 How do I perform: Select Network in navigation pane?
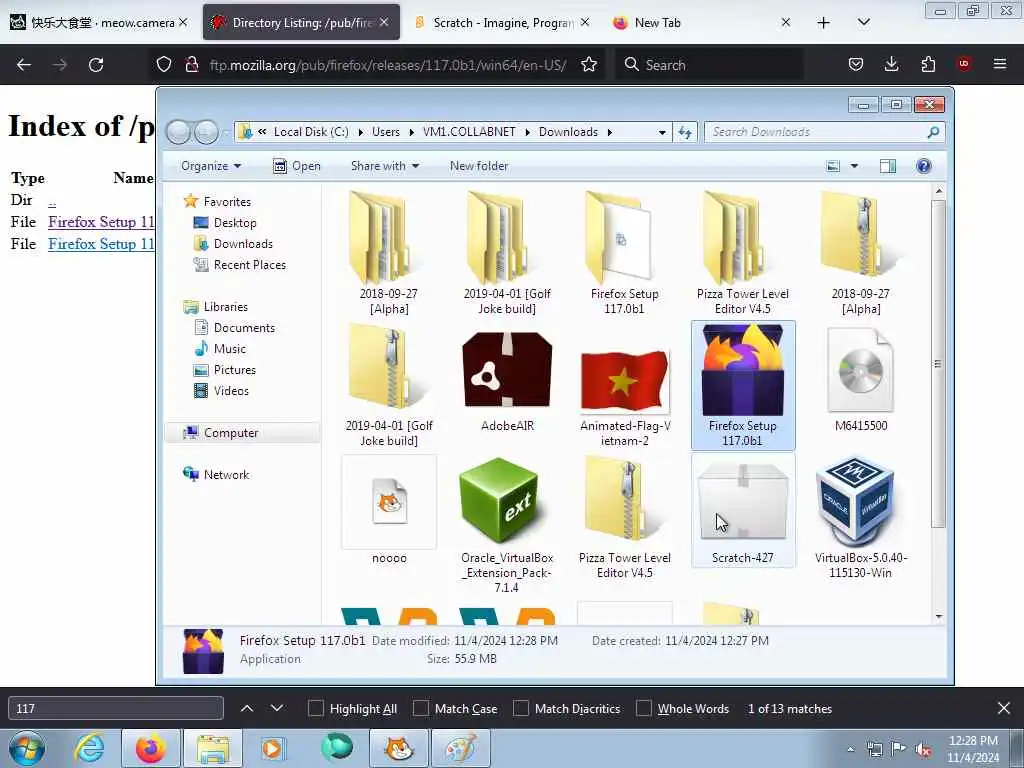(x=216, y=475)
